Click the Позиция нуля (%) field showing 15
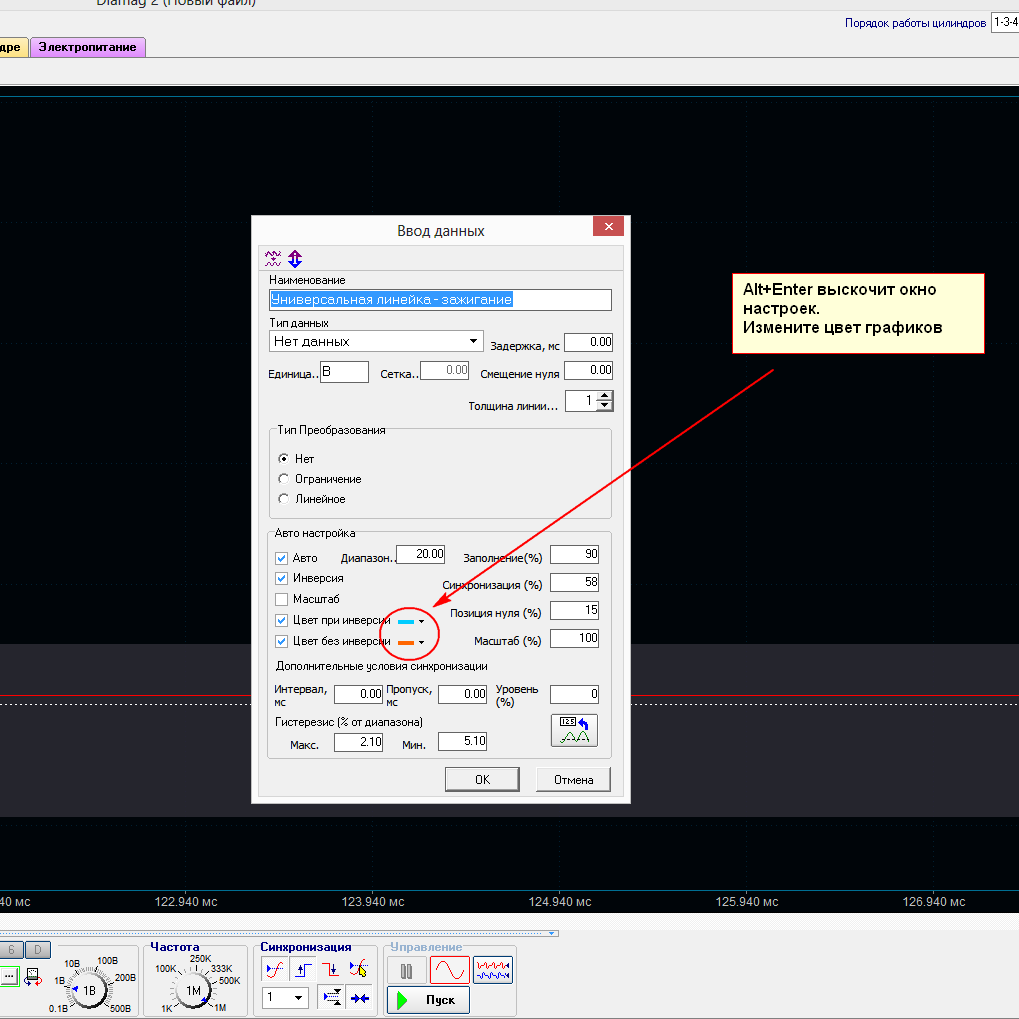 tap(574, 610)
